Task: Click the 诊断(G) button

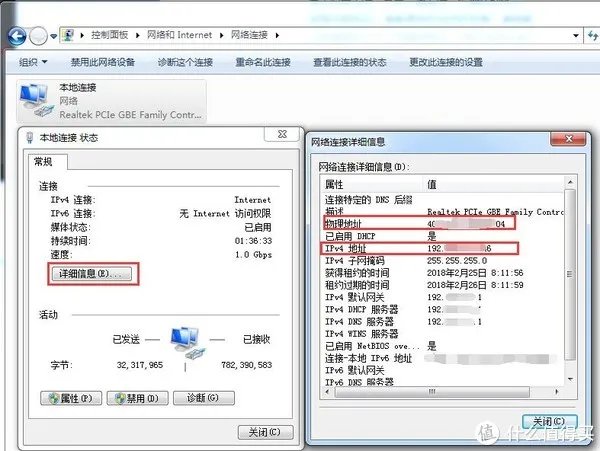Action: pos(204,398)
